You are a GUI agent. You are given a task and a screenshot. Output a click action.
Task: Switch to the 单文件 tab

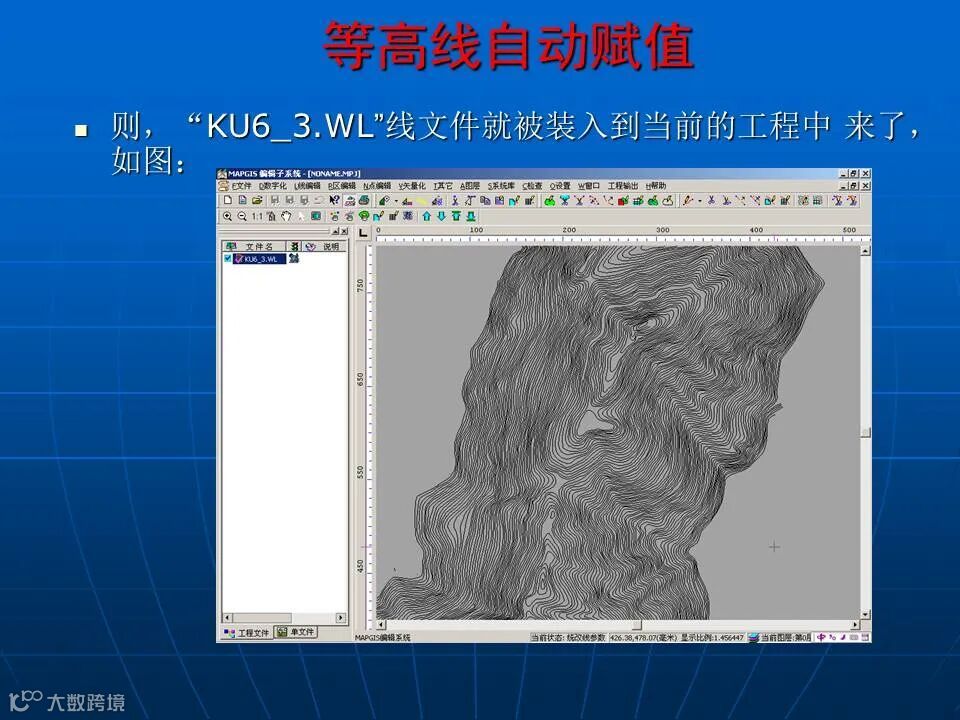click(296, 632)
